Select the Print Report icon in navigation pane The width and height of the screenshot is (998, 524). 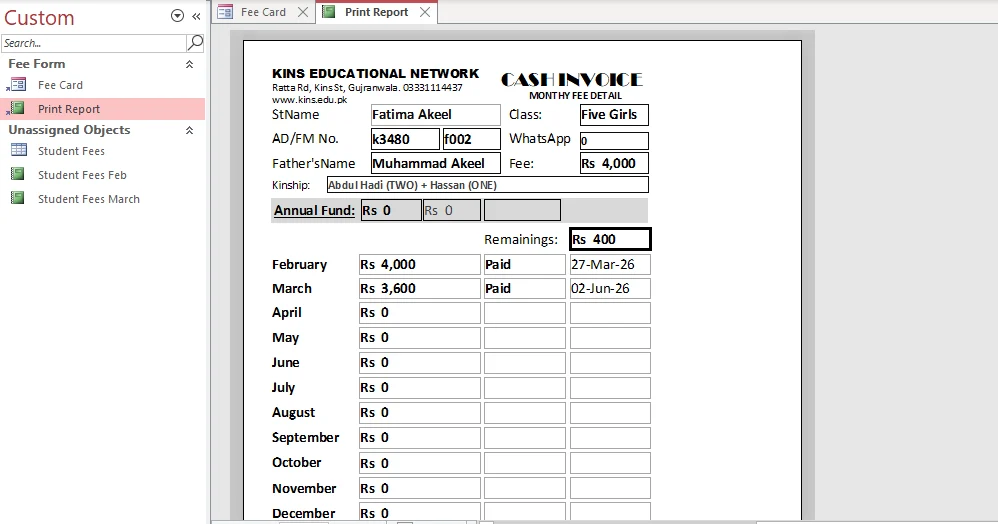18,109
